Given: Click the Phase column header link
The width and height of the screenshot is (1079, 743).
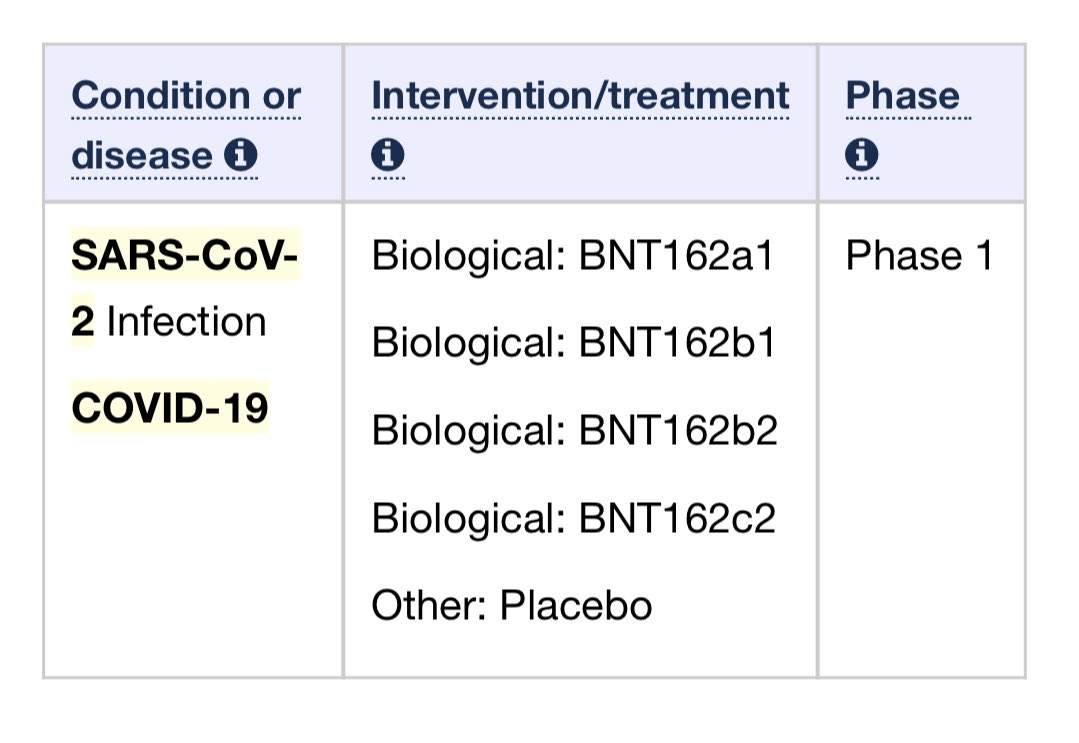Looking at the screenshot, I should pyautogui.click(x=902, y=95).
